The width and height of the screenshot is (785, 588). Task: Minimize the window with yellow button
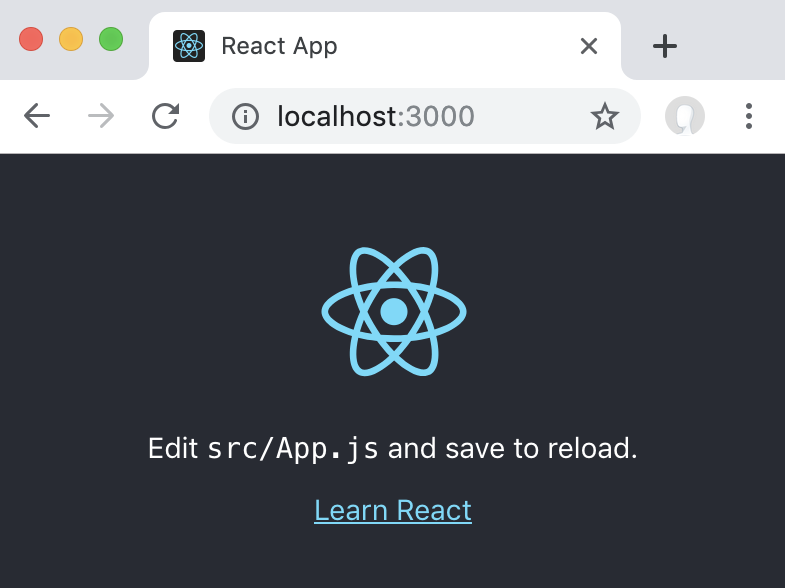click(71, 40)
